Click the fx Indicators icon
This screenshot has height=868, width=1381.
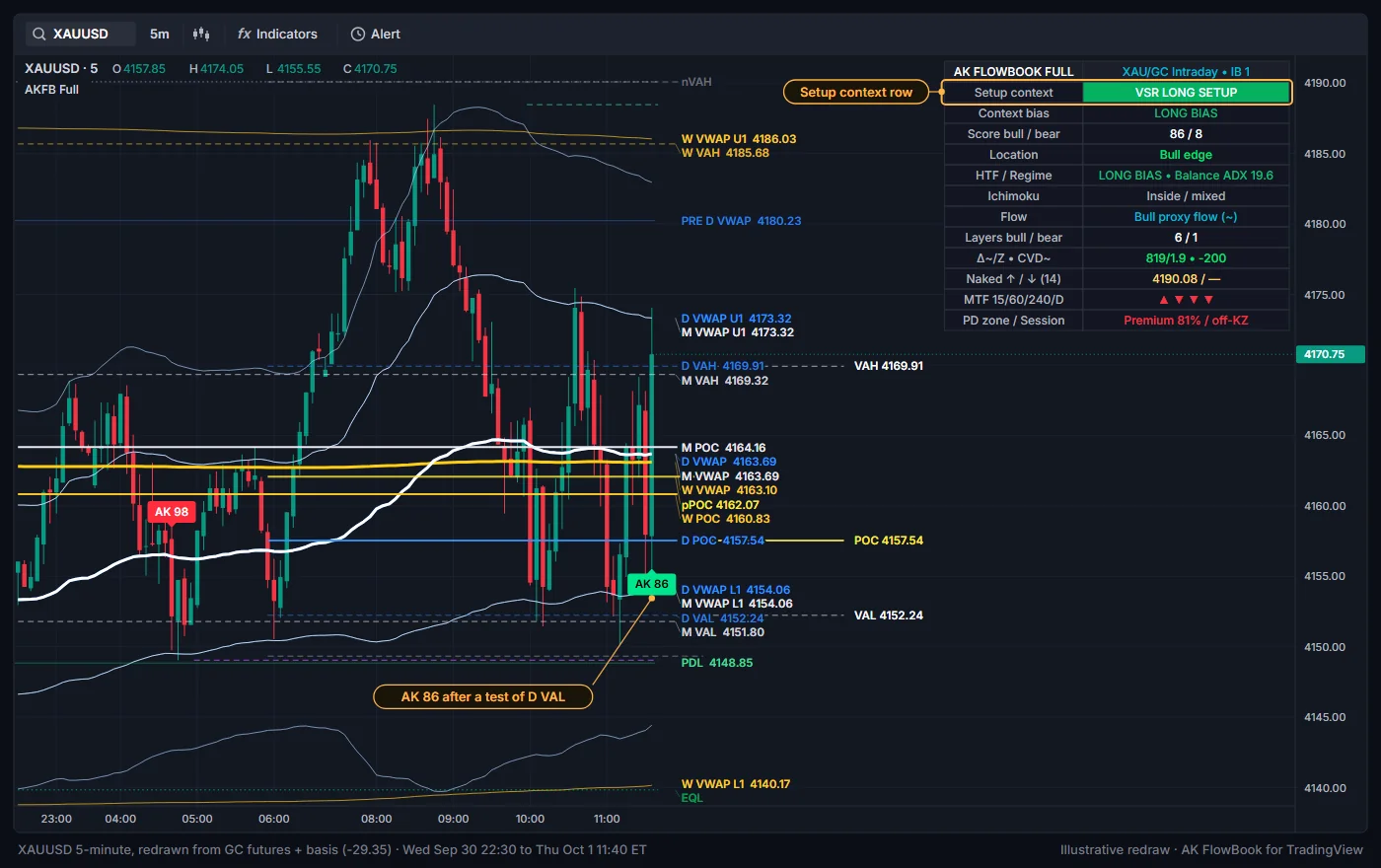(245, 34)
